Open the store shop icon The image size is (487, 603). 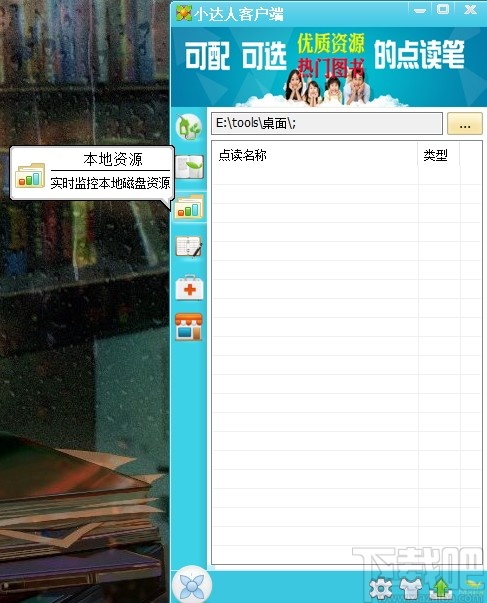pyautogui.click(x=189, y=327)
